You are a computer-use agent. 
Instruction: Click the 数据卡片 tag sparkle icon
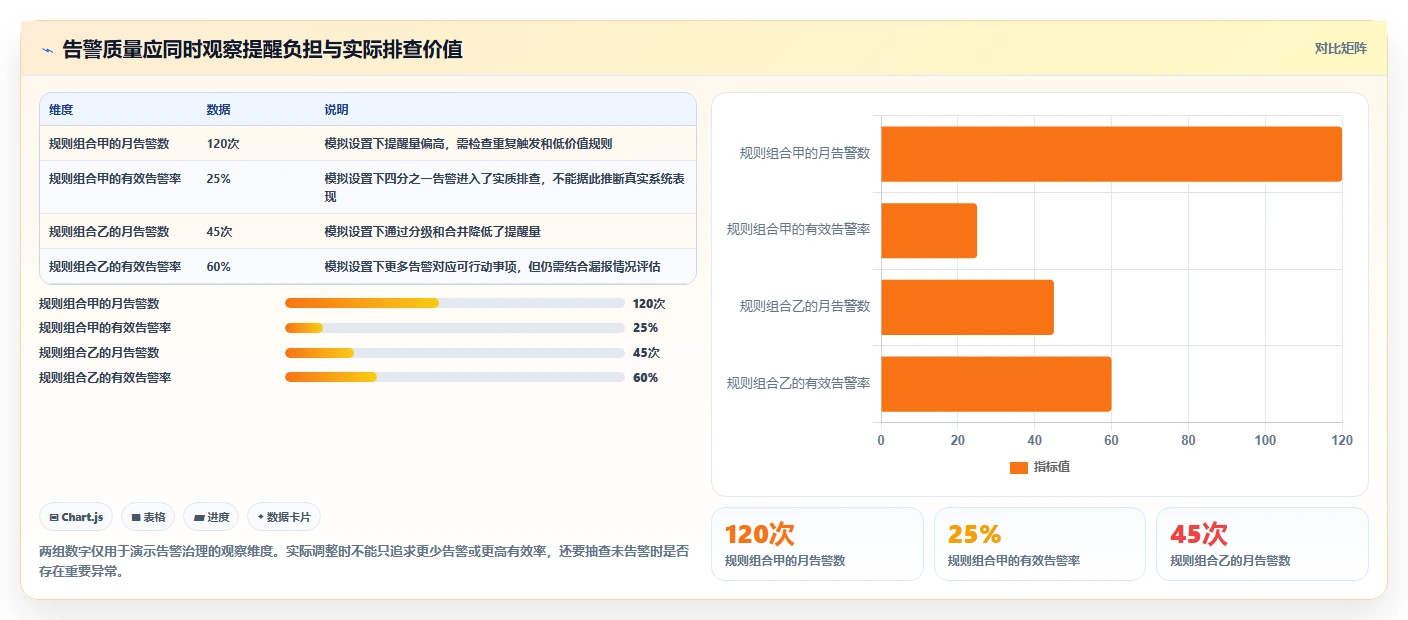point(260,517)
